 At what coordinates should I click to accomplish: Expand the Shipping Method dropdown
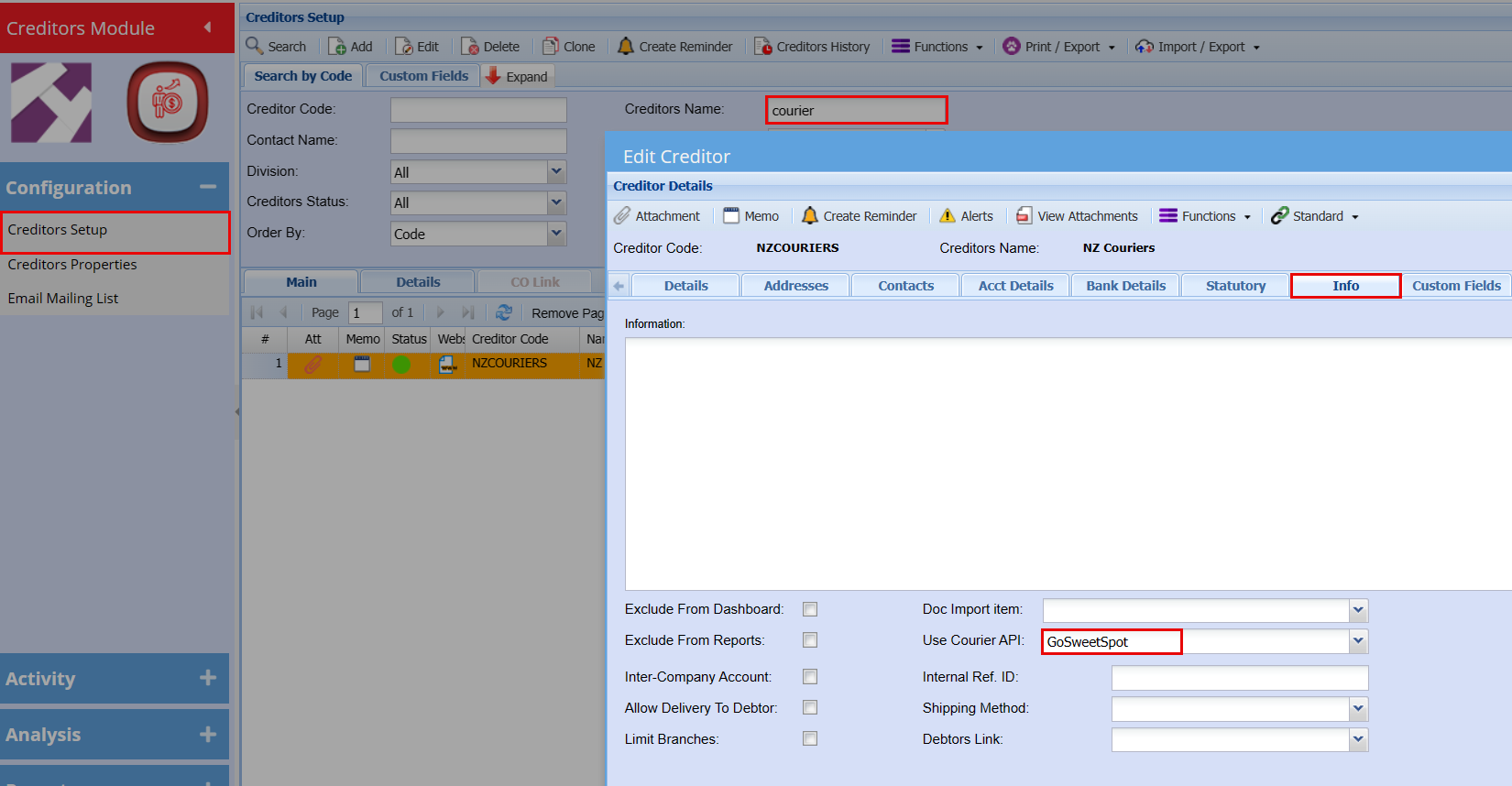pos(1358,709)
